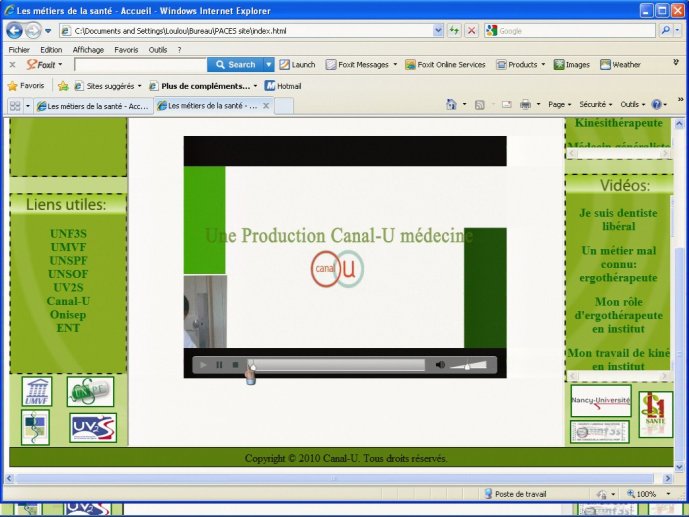The width and height of the screenshot is (689, 517).
Task: Click the Refresh page icon
Action: (454, 31)
